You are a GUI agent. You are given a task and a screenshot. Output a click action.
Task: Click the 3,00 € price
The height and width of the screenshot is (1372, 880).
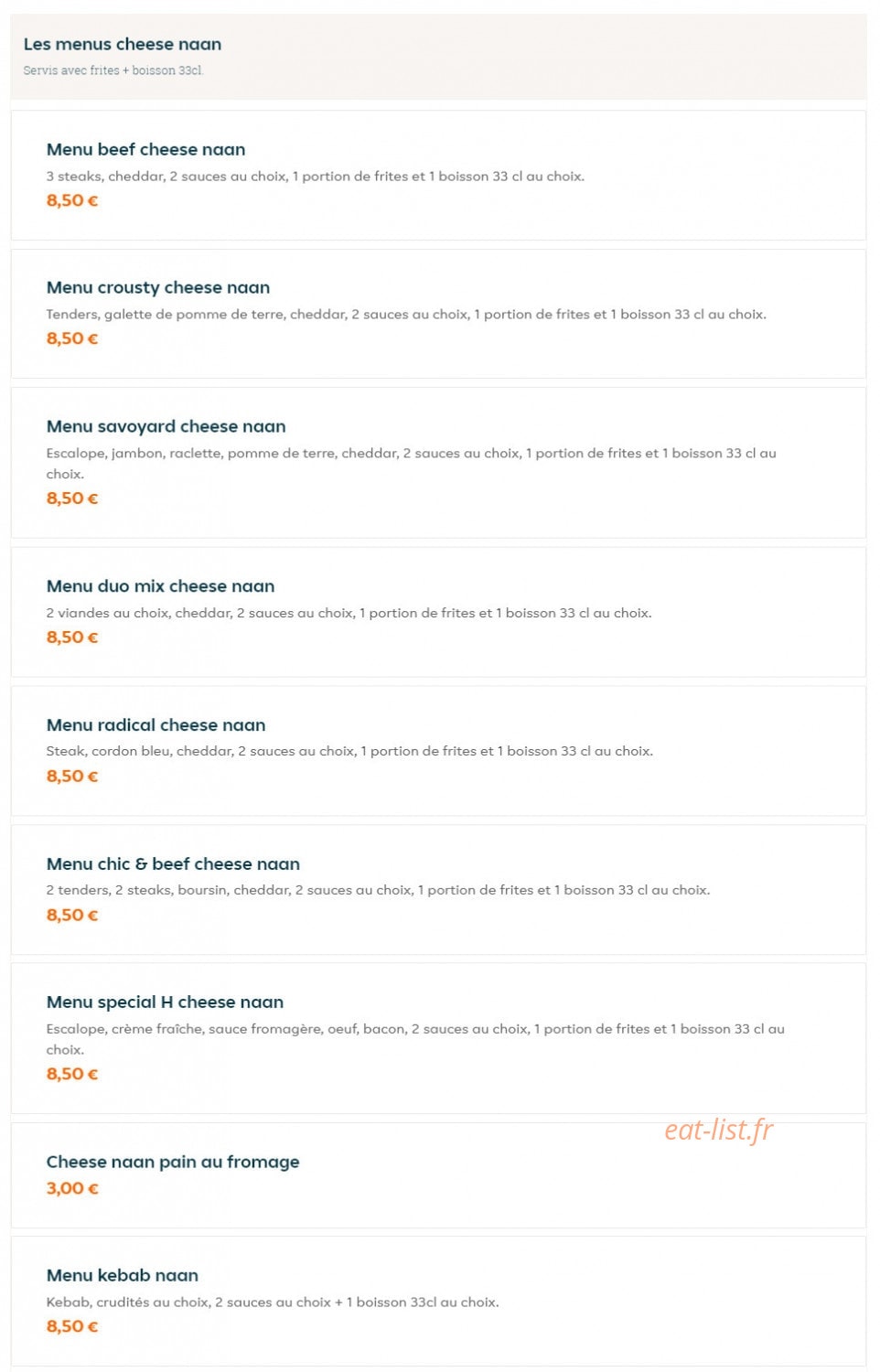[72, 1188]
